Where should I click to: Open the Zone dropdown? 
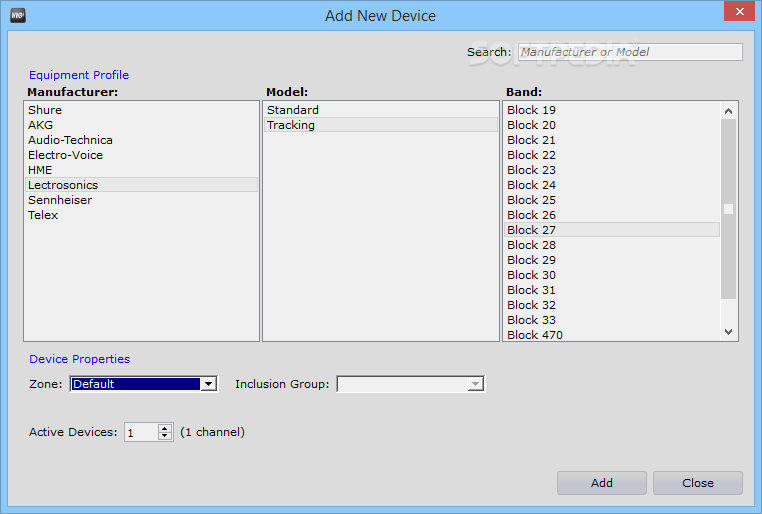[208, 384]
